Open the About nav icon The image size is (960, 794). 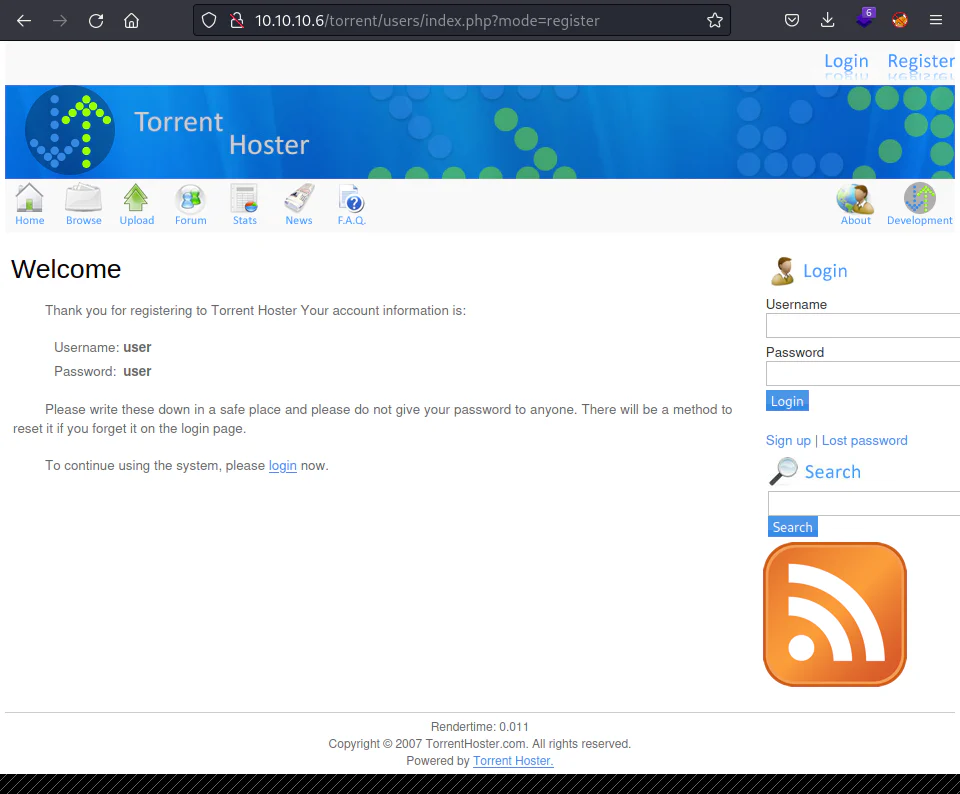tap(855, 204)
